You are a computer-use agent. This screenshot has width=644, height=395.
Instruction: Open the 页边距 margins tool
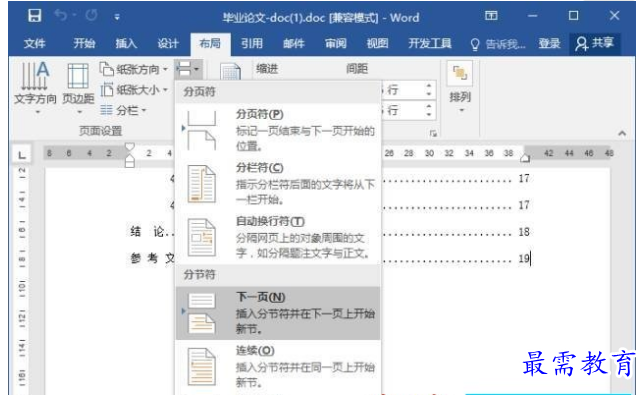78,87
